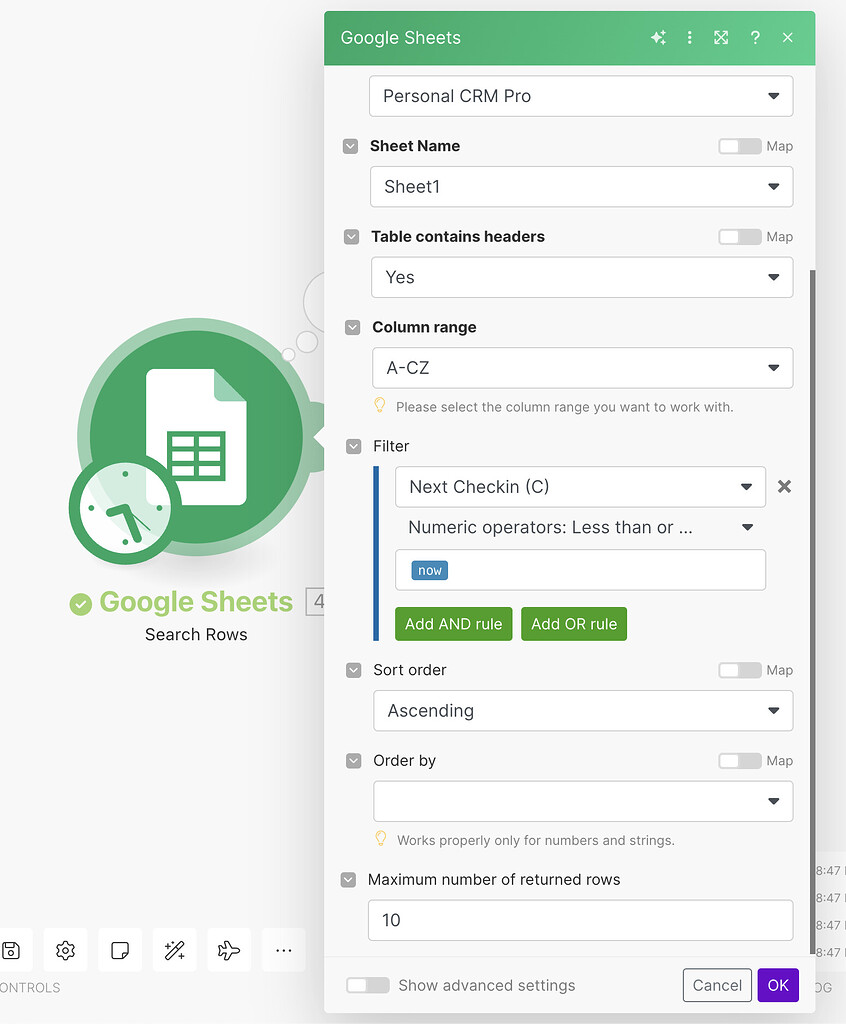Open the Sheet Name dropdown showing Sheet1
This screenshot has height=1024, width=846.
[x=581, y=187]
